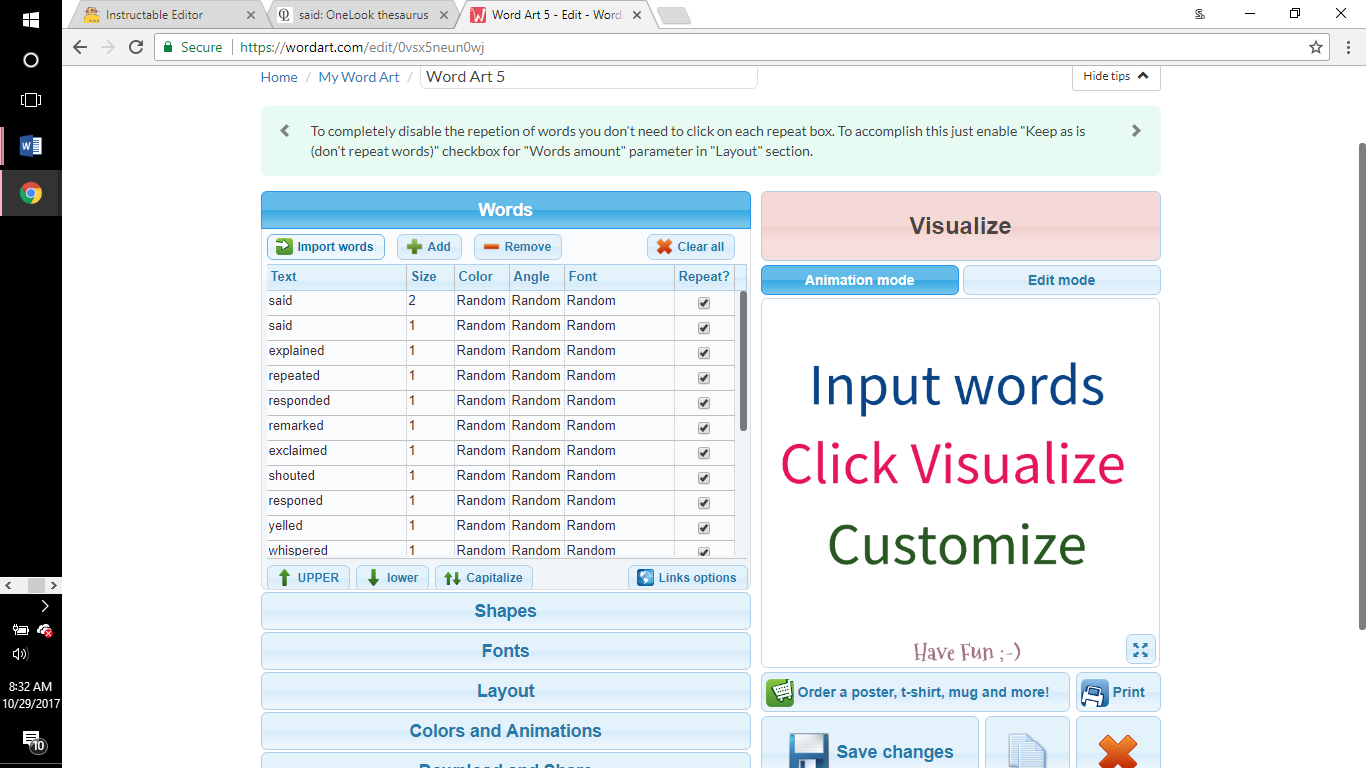The width and height of the screenshot is (1366, 768).
Task: Show the next tip arrow
Action: (x=1136, y=131)
